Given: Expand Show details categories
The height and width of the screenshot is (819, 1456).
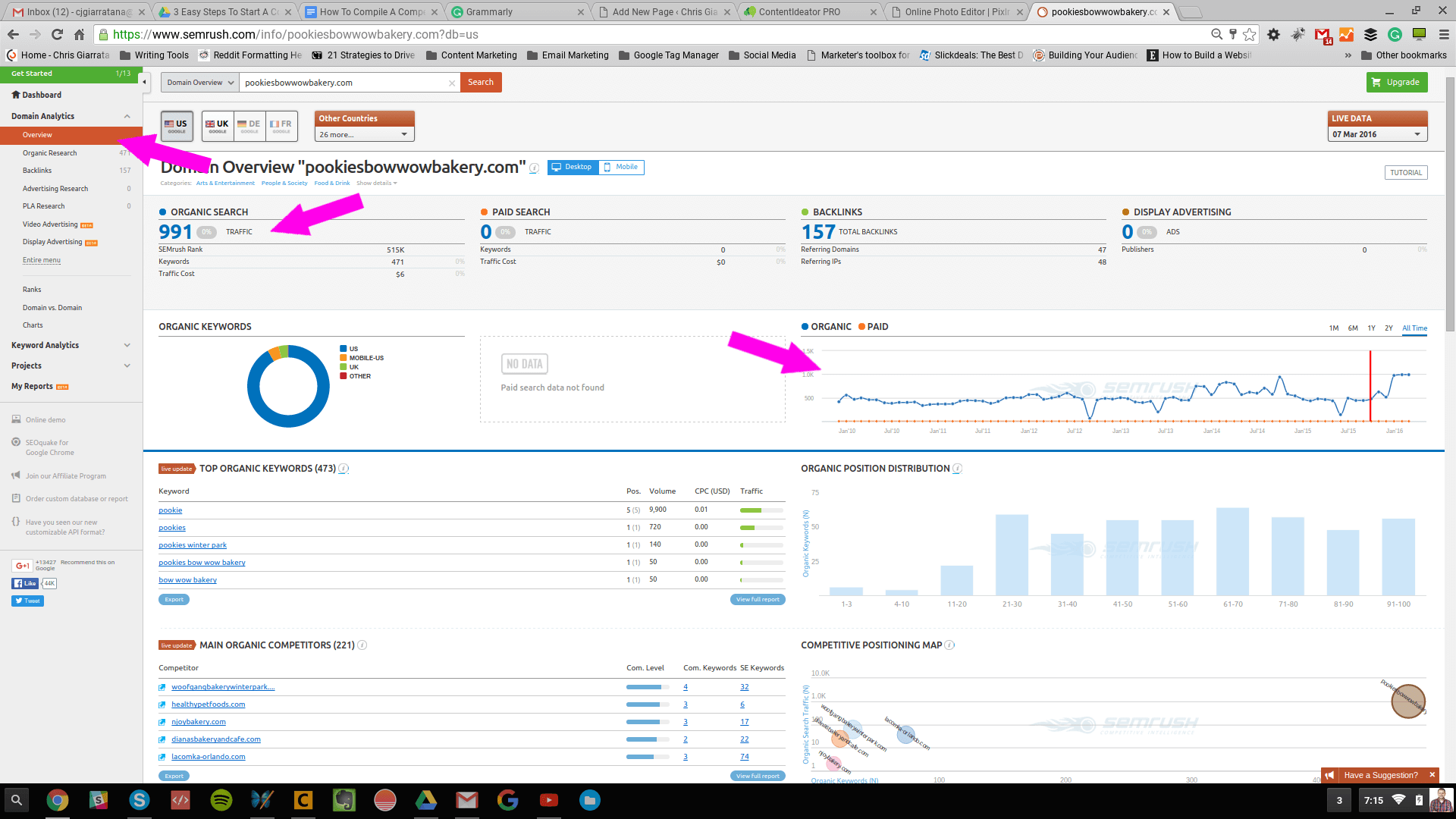Looking at the screenshot, I should pyautogui.click(x=376, y=183).
